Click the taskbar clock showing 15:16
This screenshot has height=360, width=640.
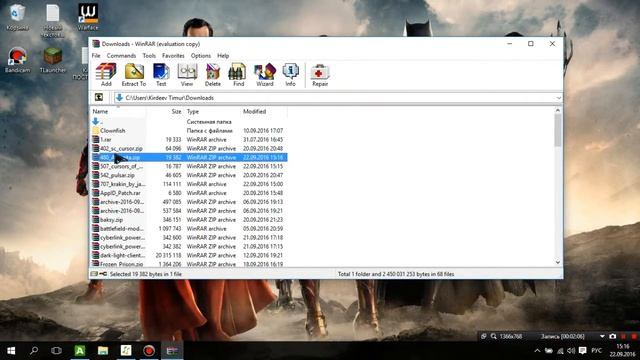point(623,351)
